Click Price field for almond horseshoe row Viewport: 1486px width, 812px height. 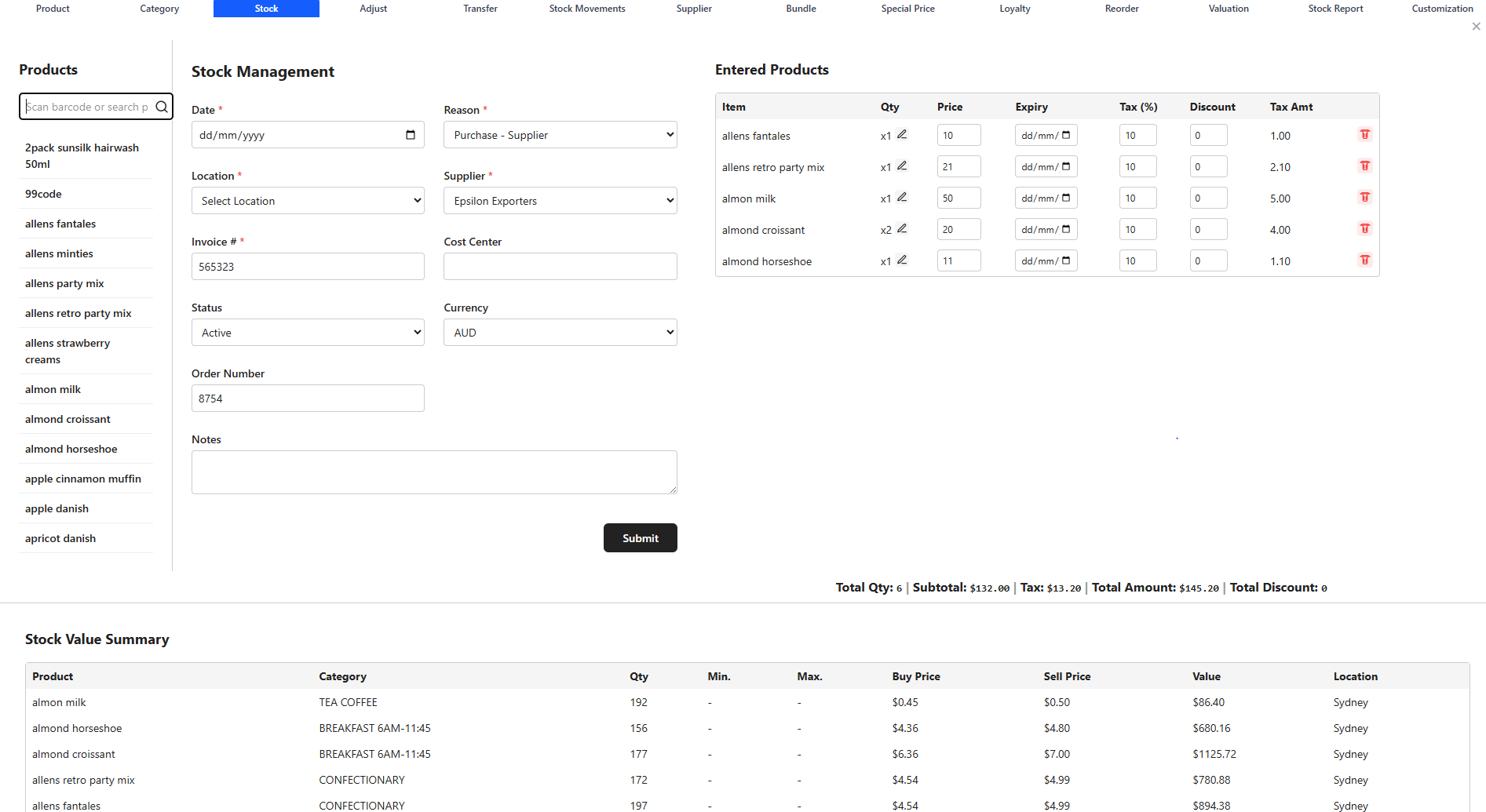pyautogui.click(x=958, y=260)
